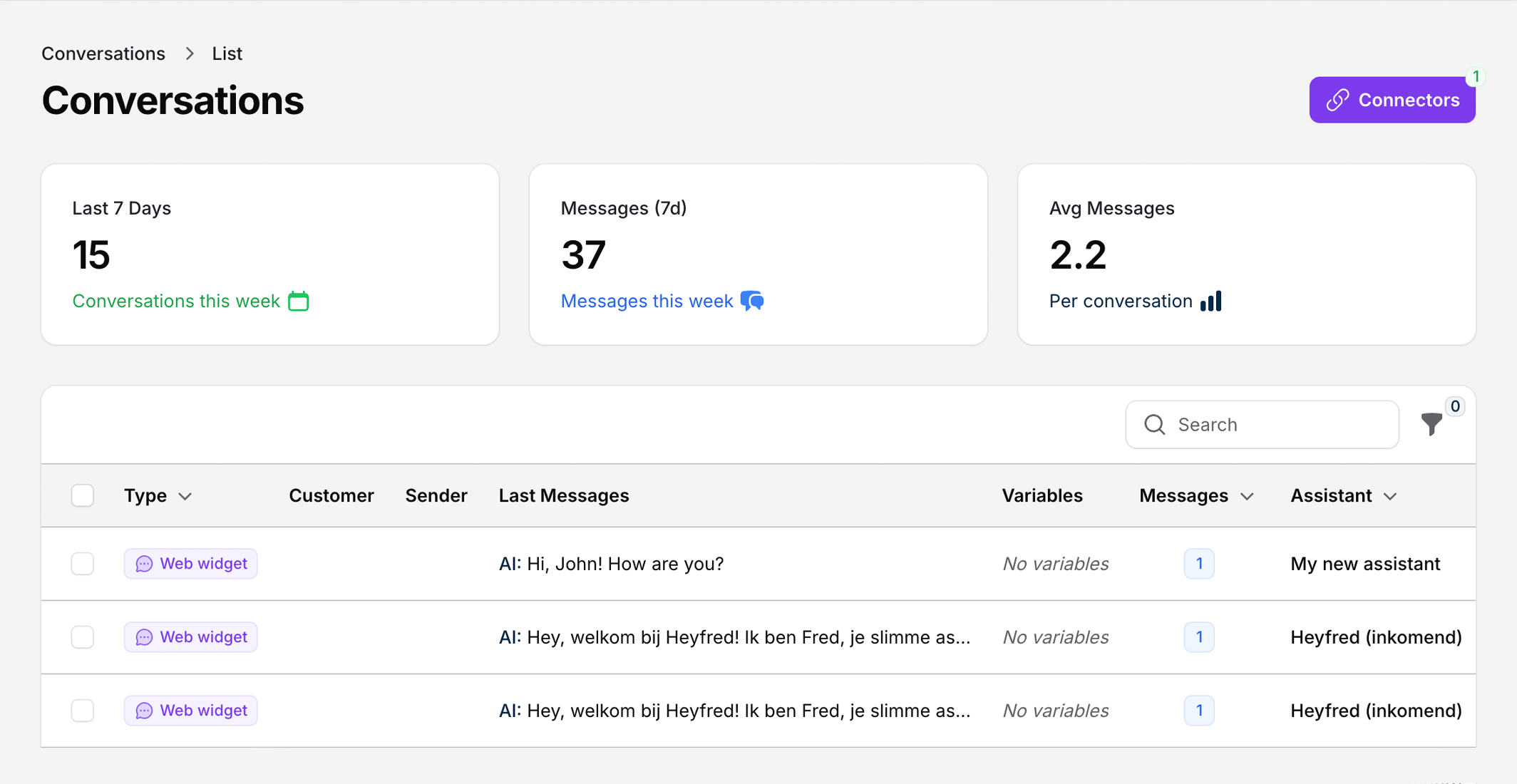Click the filter funnel icon
Image resolution: width=1517 pixels, height=784 pixels.
[1431, 424]
